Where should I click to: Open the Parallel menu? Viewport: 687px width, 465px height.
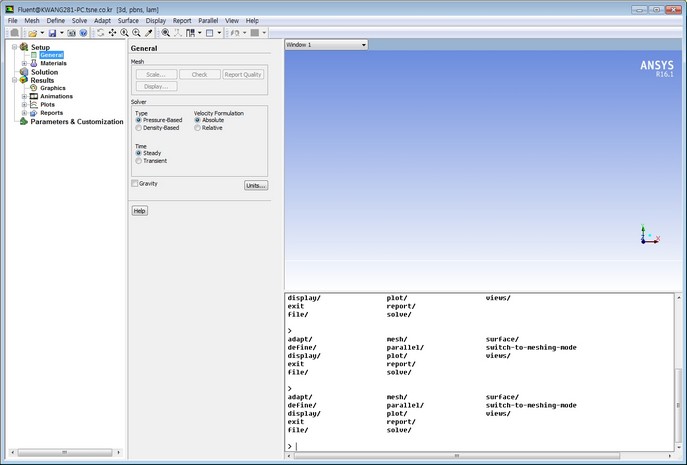click(x=208, y=20)
